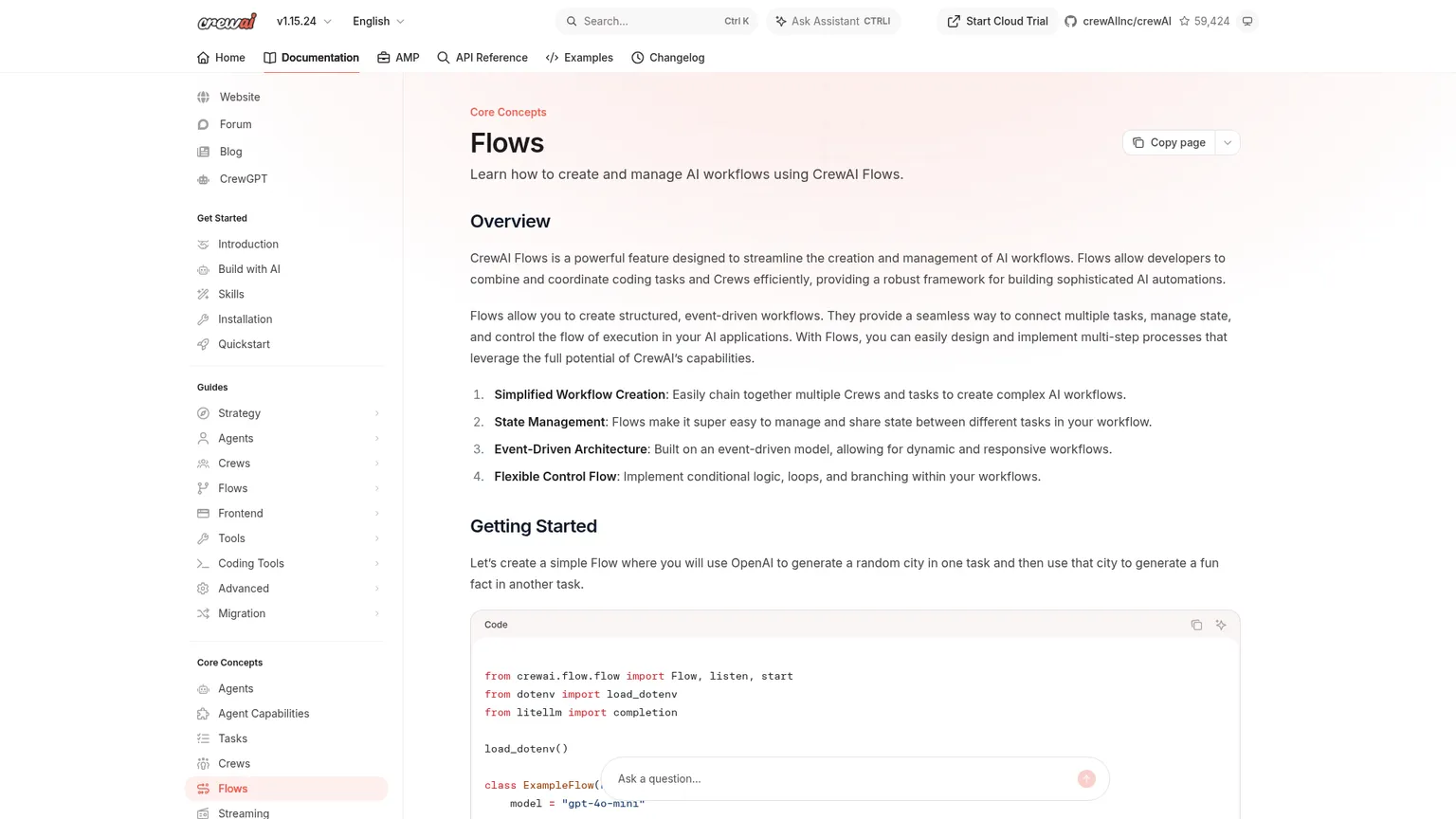Click the Start Cloud Trial button

pyautogui.click(x=997, y=21)
